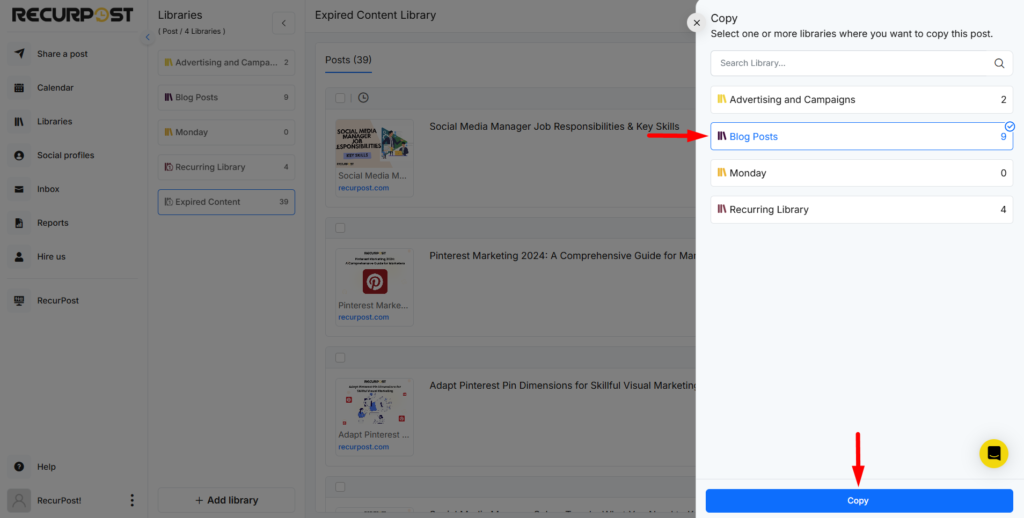Viewport: 1024px width, 518px height.
Task: Close the Copy panel with X
Action: pos(697,23)
